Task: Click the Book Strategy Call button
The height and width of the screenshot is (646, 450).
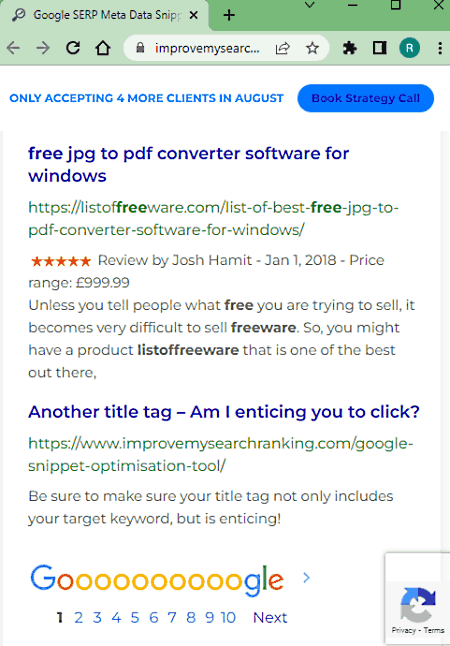Action: (366, 98)
